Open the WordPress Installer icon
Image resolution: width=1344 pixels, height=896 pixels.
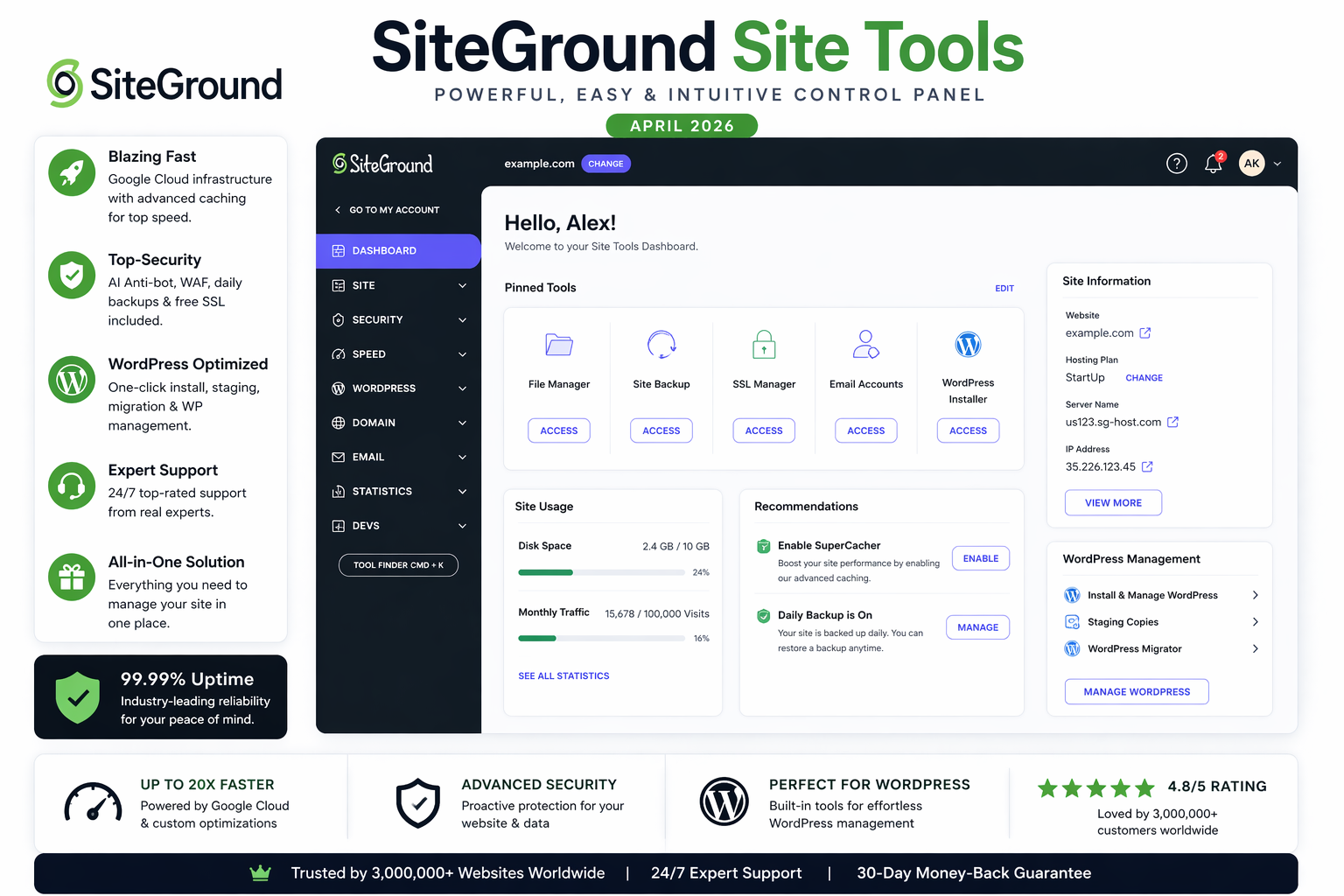(968, 345)
